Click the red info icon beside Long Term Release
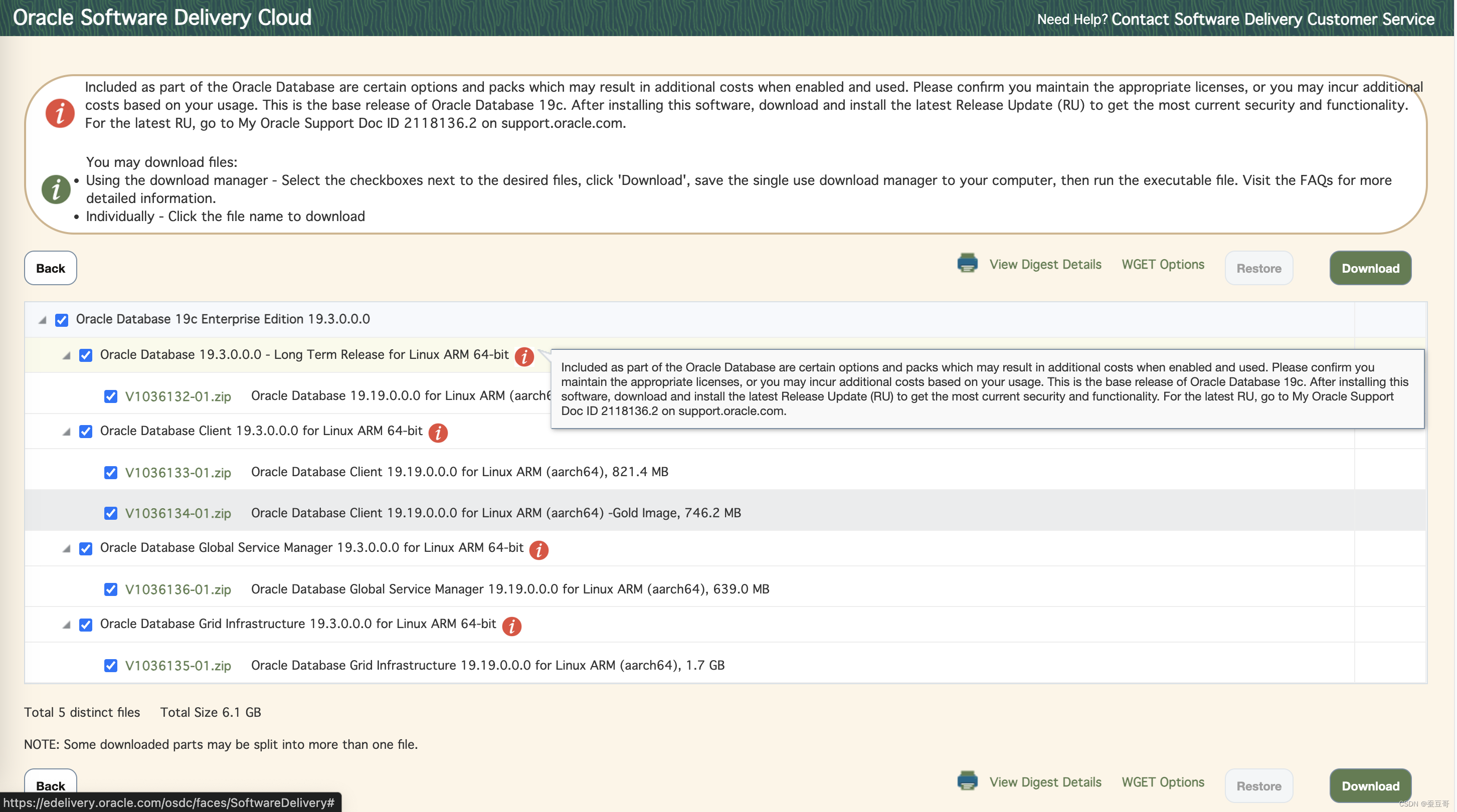Image resolution: width=1457 pixels, height=812 pixels. coord(524,357)
